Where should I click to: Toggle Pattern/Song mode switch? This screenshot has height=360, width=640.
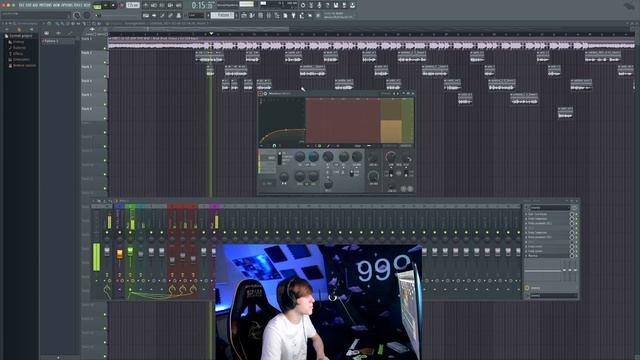click(97, 6)
